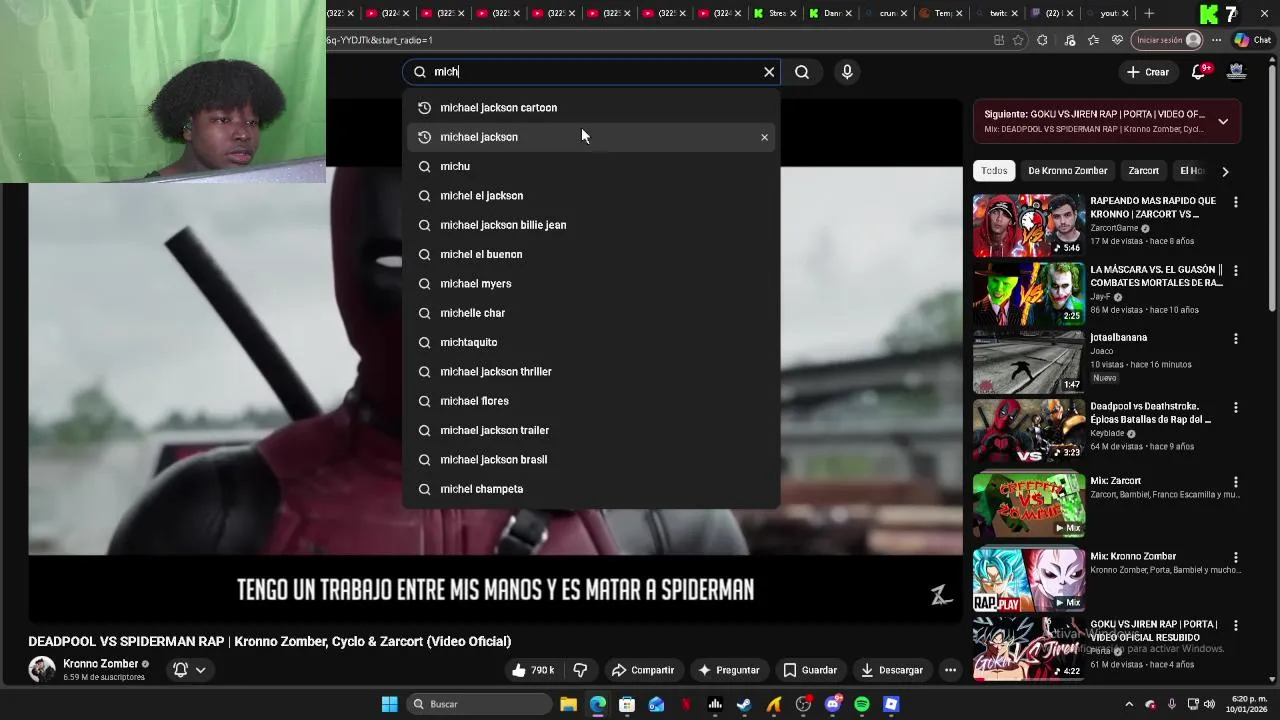Open options for 'GOKU VS JIREN RAP' video
Image resolution: width=1280 pixels, height=720 pixels.
pos(1236,625)
